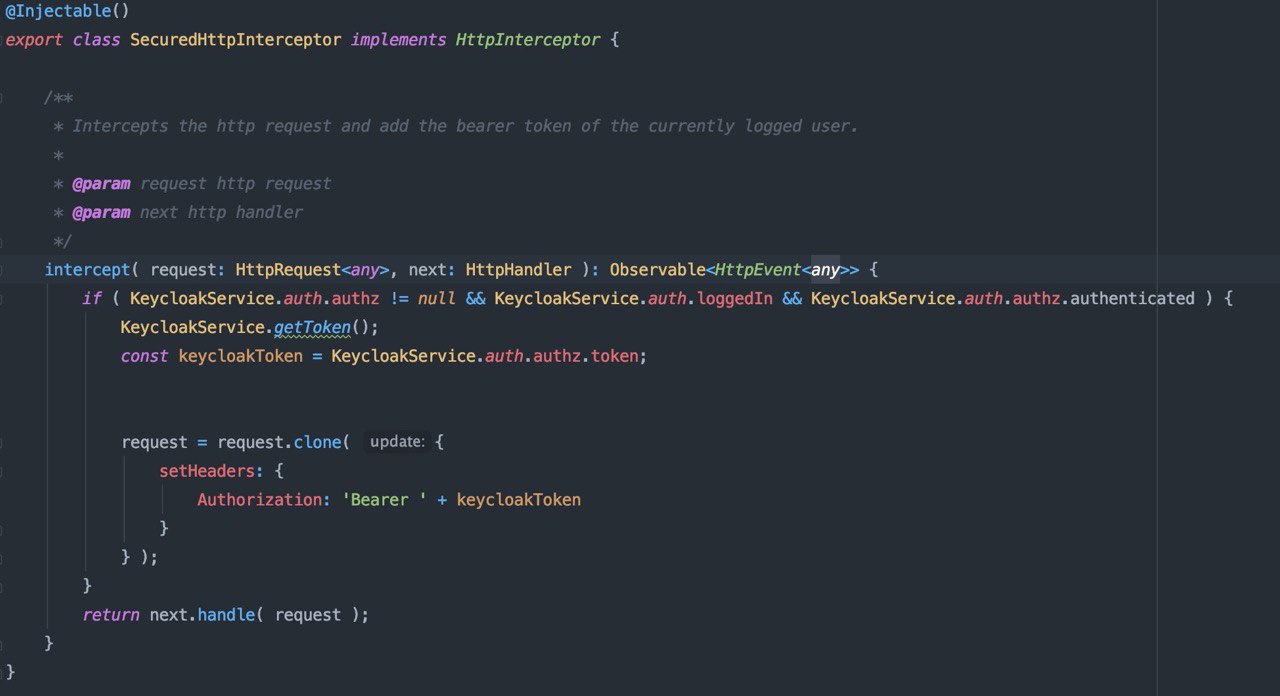The width and height of the screenshot is (1280, 696).
Task: Click the 'Bearer ' string literal
Action: [x=384, y=499]
